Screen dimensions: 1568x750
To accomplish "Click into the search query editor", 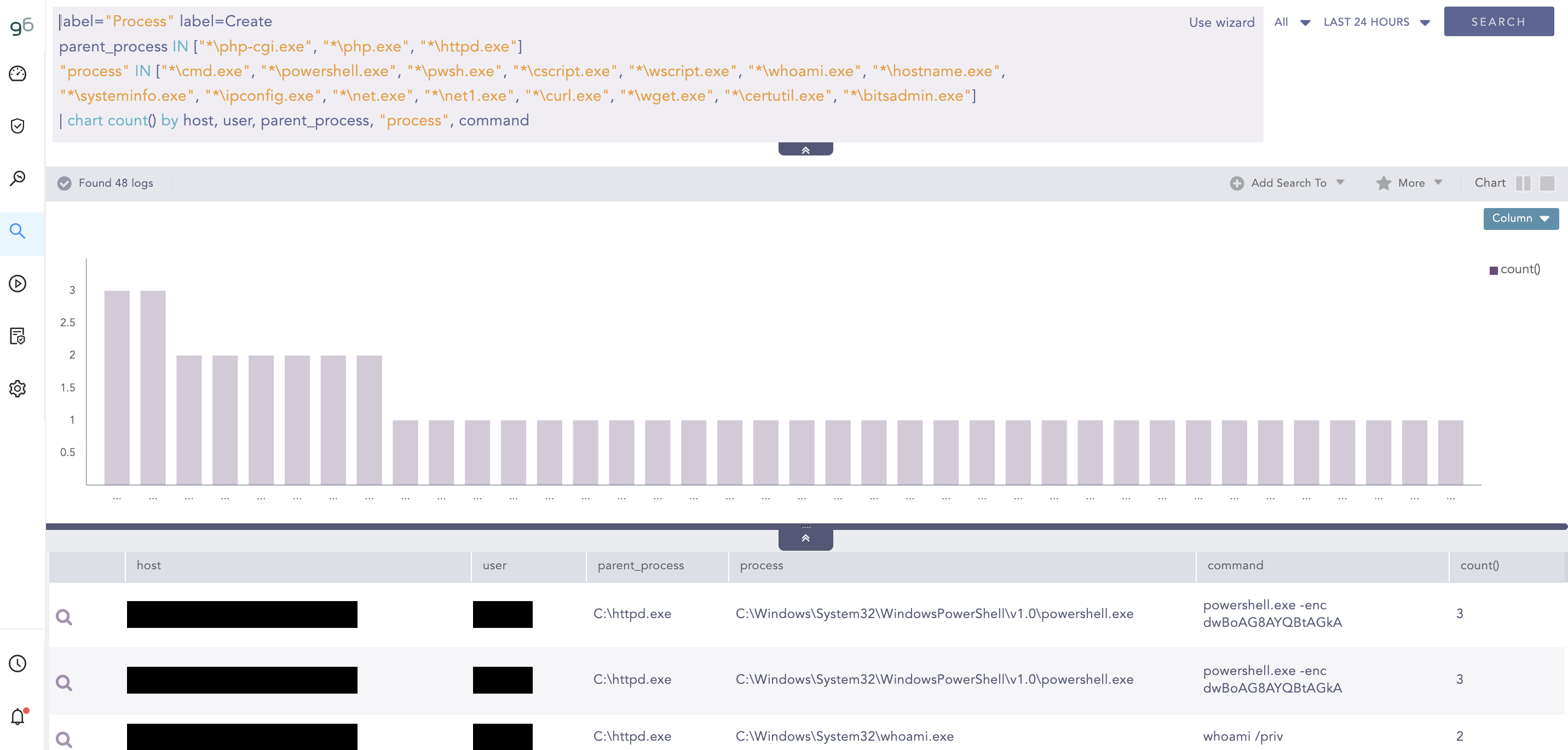I will point(658,74).
